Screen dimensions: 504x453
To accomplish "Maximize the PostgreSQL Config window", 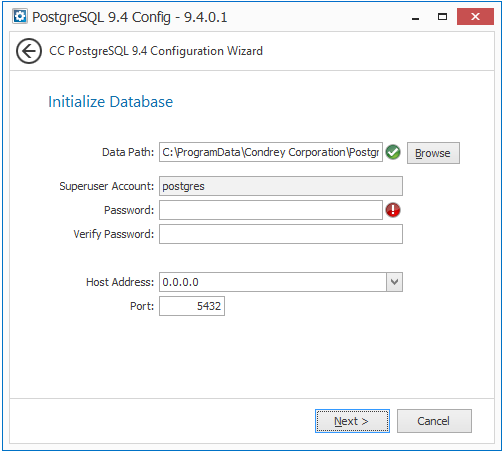I will (442, 17).
